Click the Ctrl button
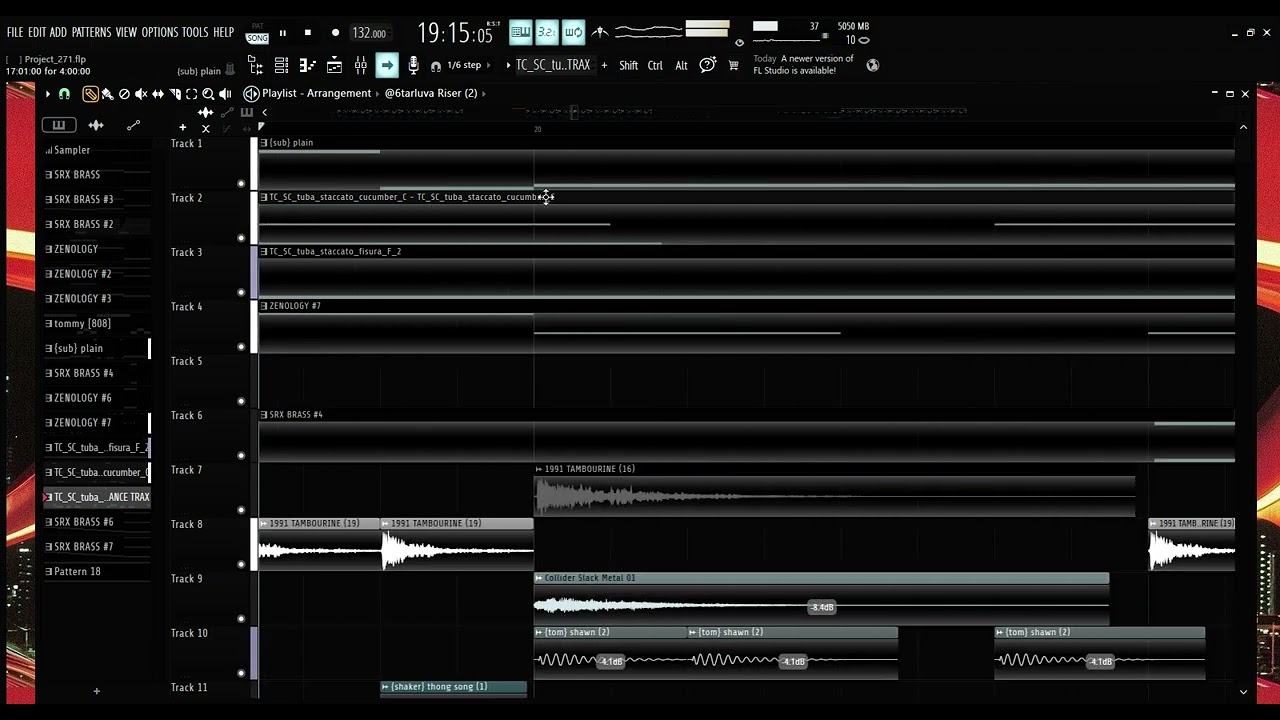This screenshot has height=720, width=1280. [x=655, y=66]
